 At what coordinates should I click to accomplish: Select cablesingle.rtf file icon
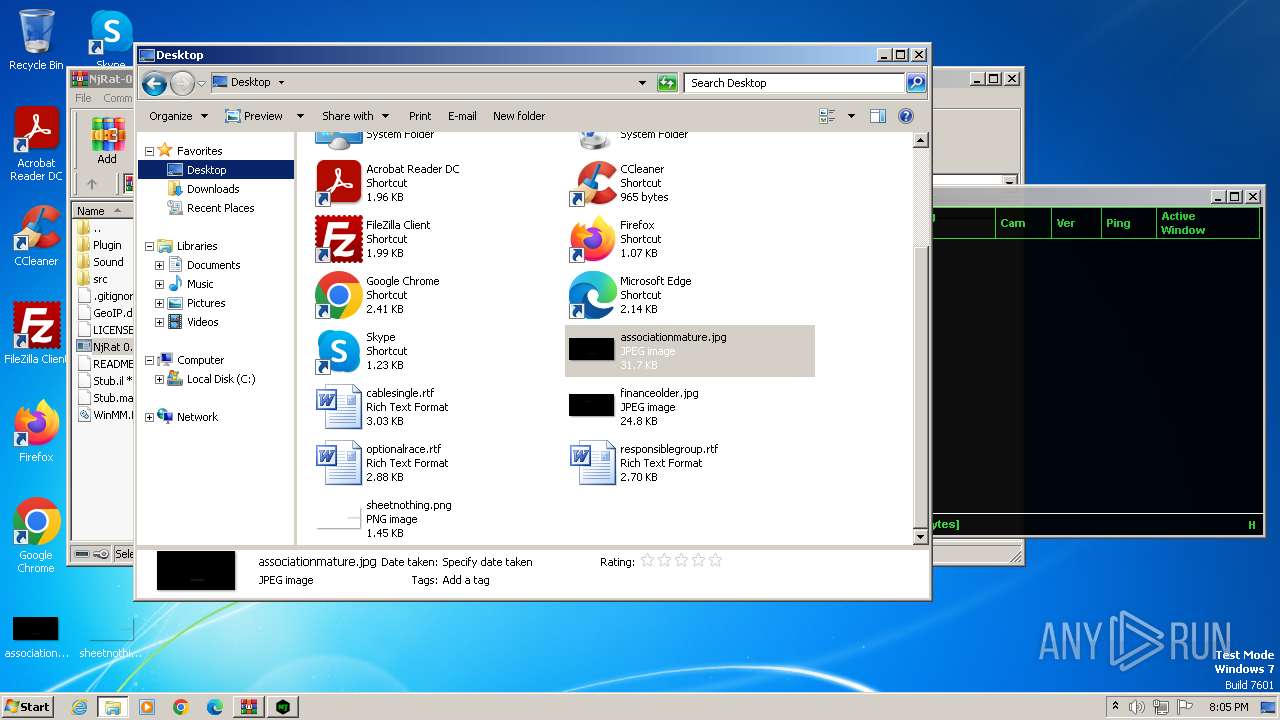point(339,407)
